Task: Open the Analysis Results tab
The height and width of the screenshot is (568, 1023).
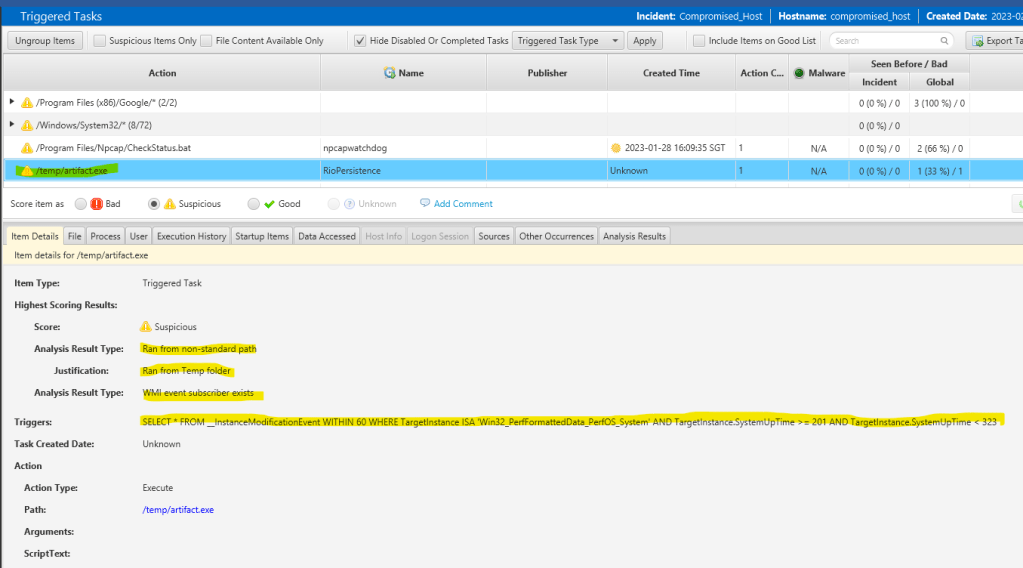Action: [x=634, y=236]
